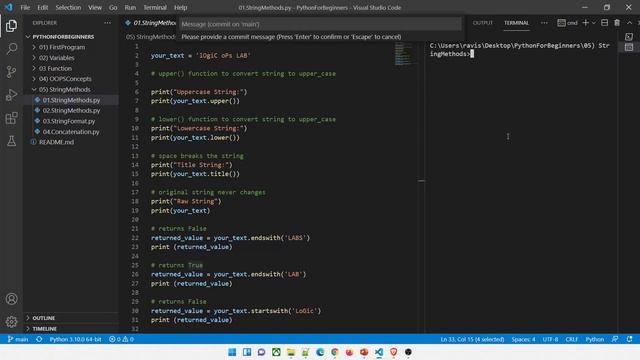Image resolution: width=640 pixels, height=360 pixels.
Task: Maximize the panel using the chevron up
Action: (x=629, y=23)
